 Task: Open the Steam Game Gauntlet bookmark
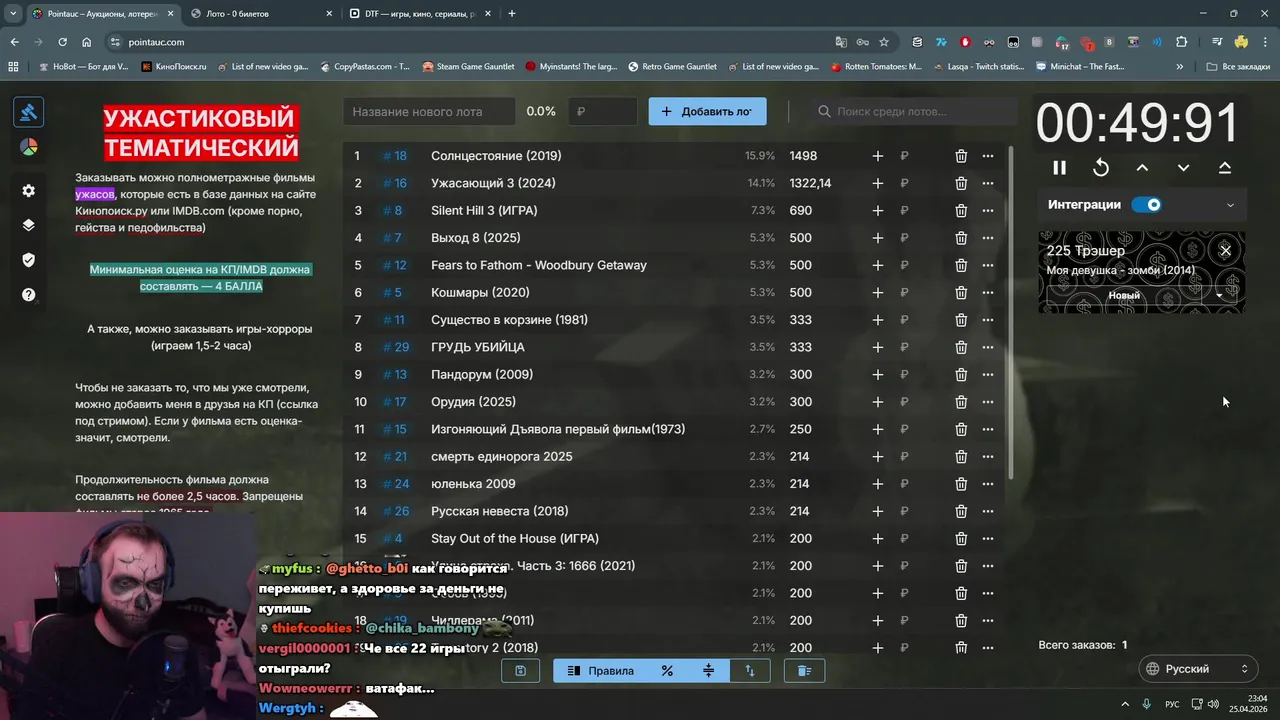click(469, 67)
